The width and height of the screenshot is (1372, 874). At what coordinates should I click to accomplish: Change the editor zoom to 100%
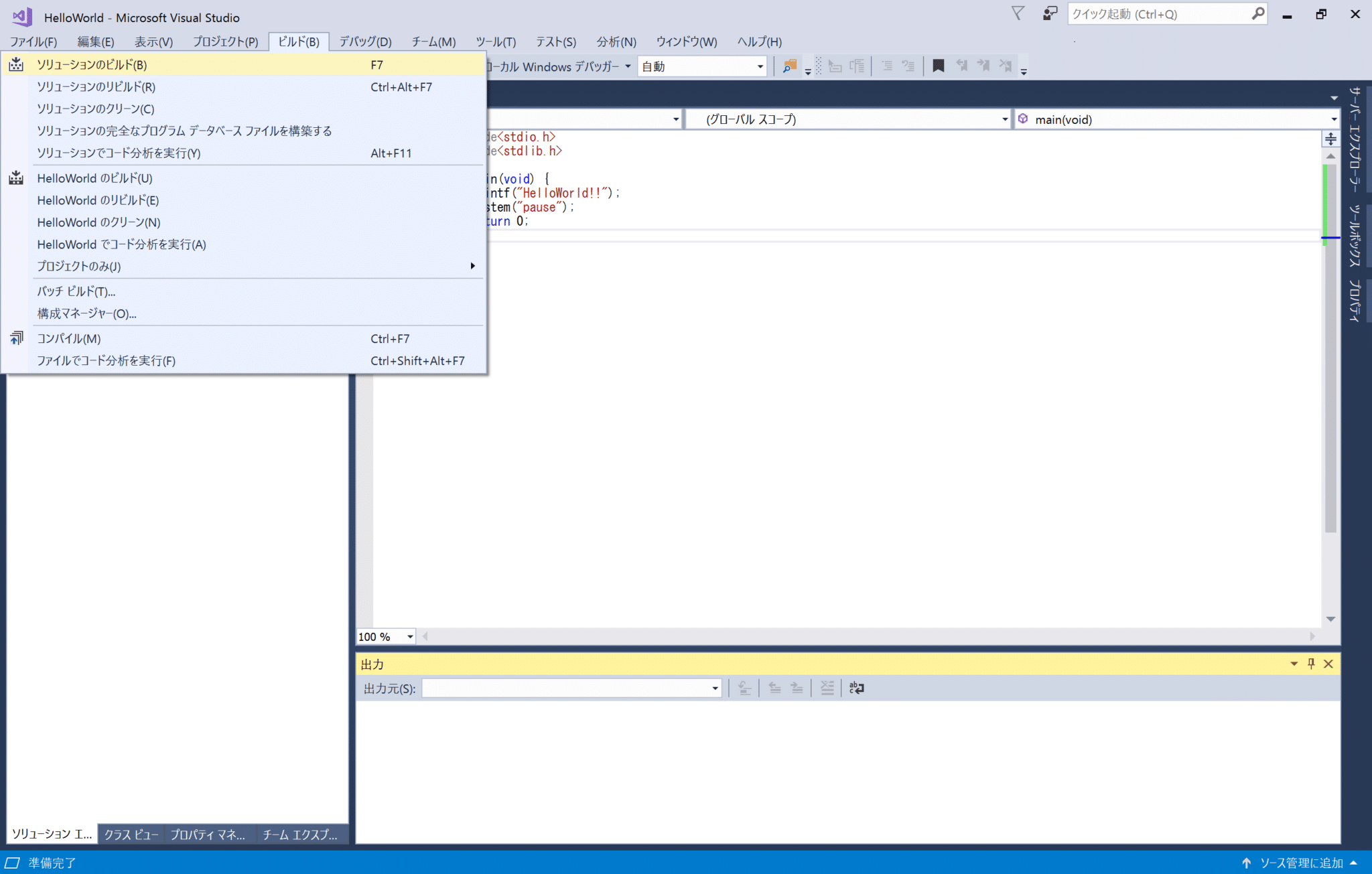(385, 636)
